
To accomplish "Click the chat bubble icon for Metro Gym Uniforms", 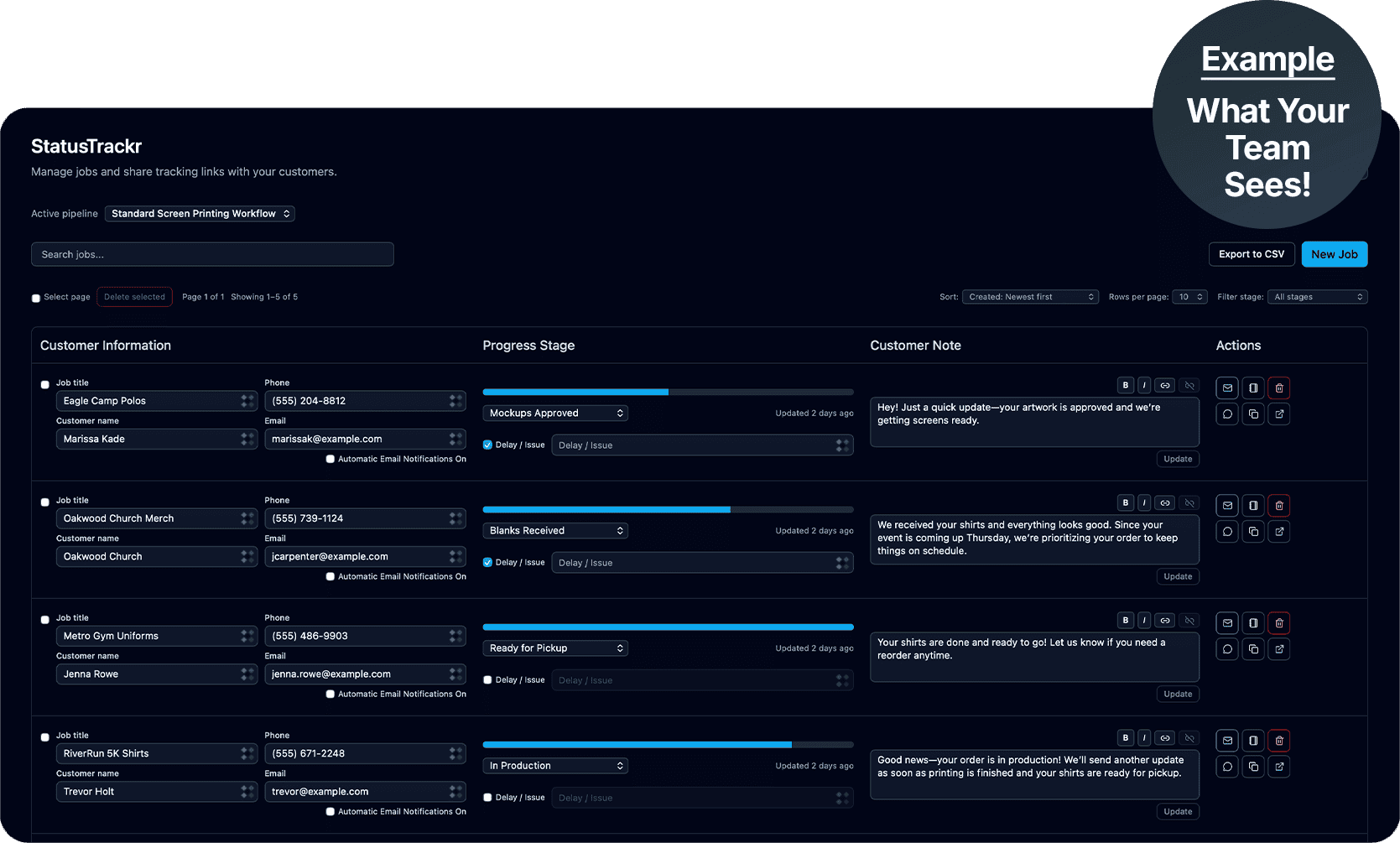I will 1227,649.
